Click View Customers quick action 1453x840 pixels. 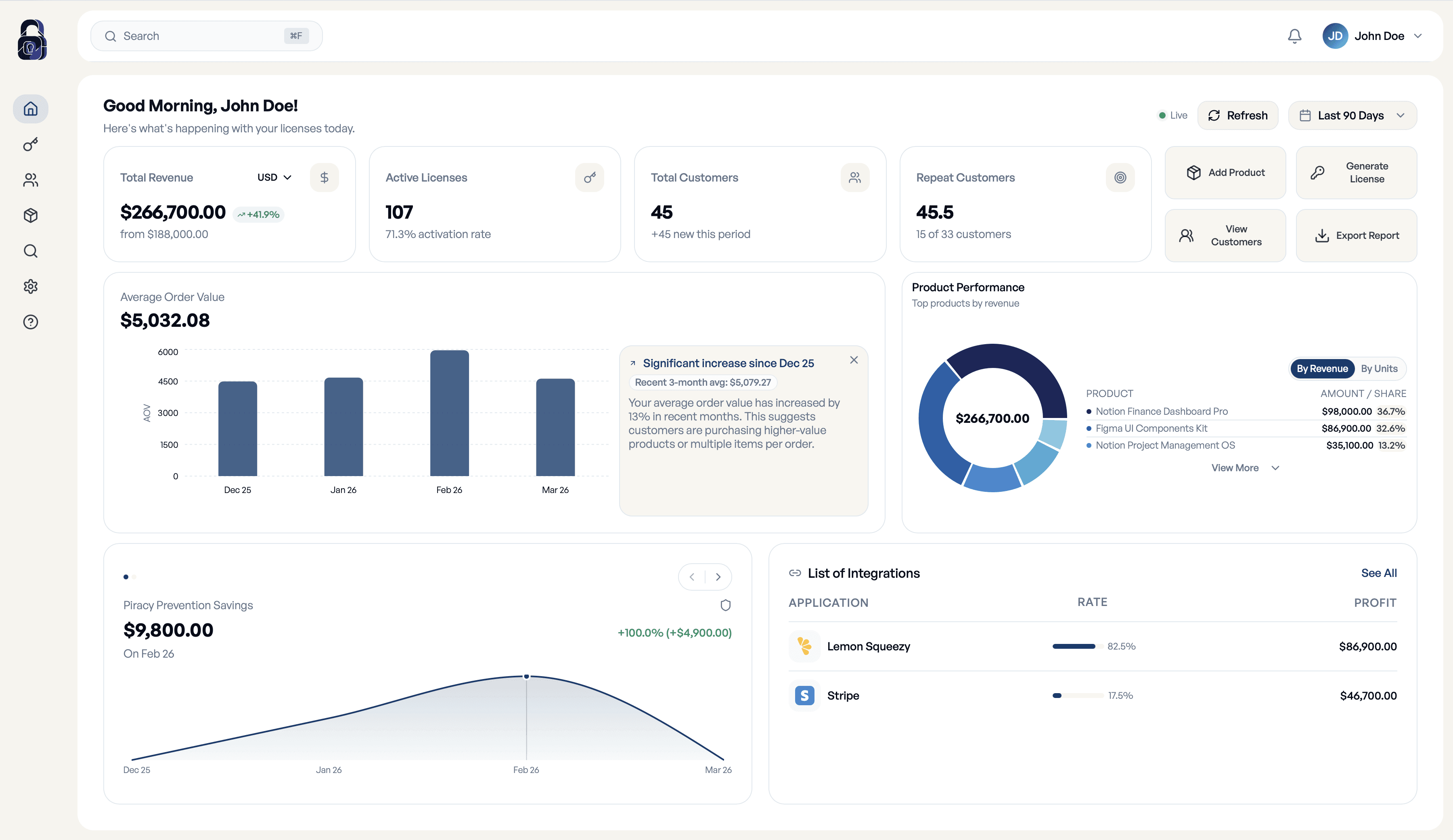tap(1225, 235)
